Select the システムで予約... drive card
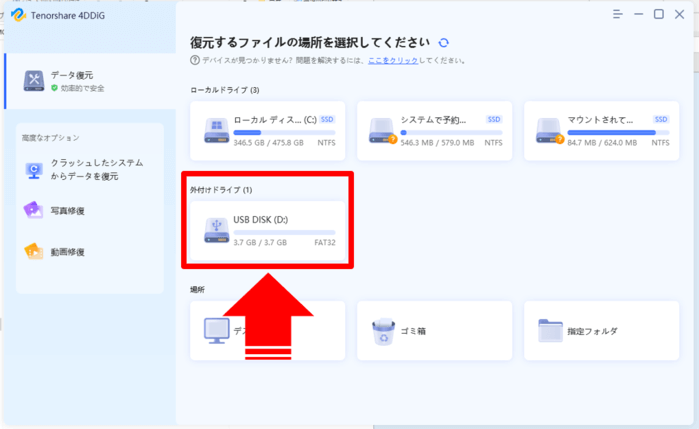Screen dimensions: 699x429 [434, 131]
